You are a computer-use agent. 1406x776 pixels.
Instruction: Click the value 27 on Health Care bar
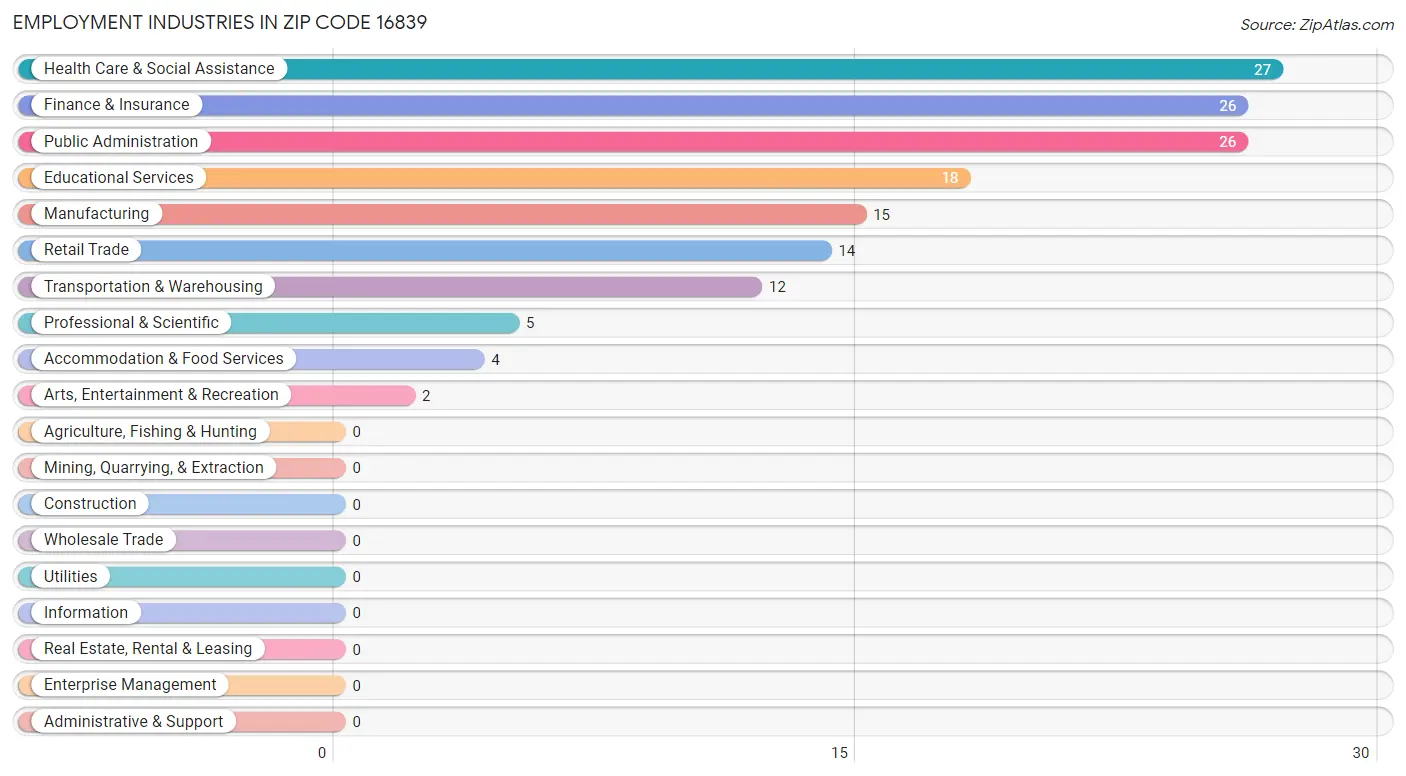1262,70
